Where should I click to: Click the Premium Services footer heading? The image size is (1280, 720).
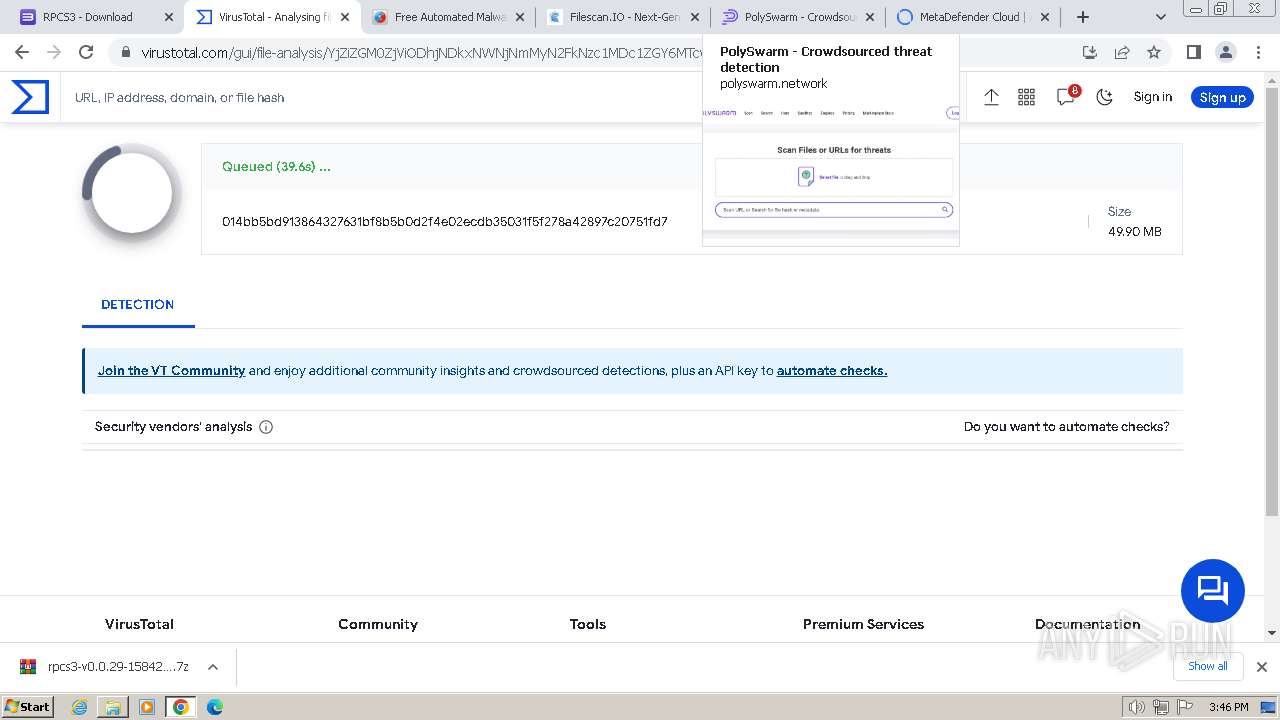tap(863, 624)
